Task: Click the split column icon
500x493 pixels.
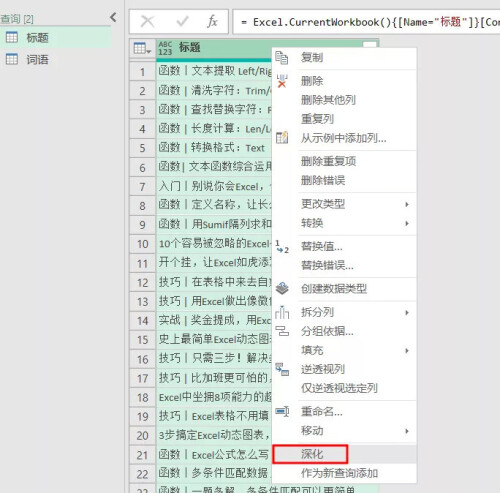Action: [282, 312]
